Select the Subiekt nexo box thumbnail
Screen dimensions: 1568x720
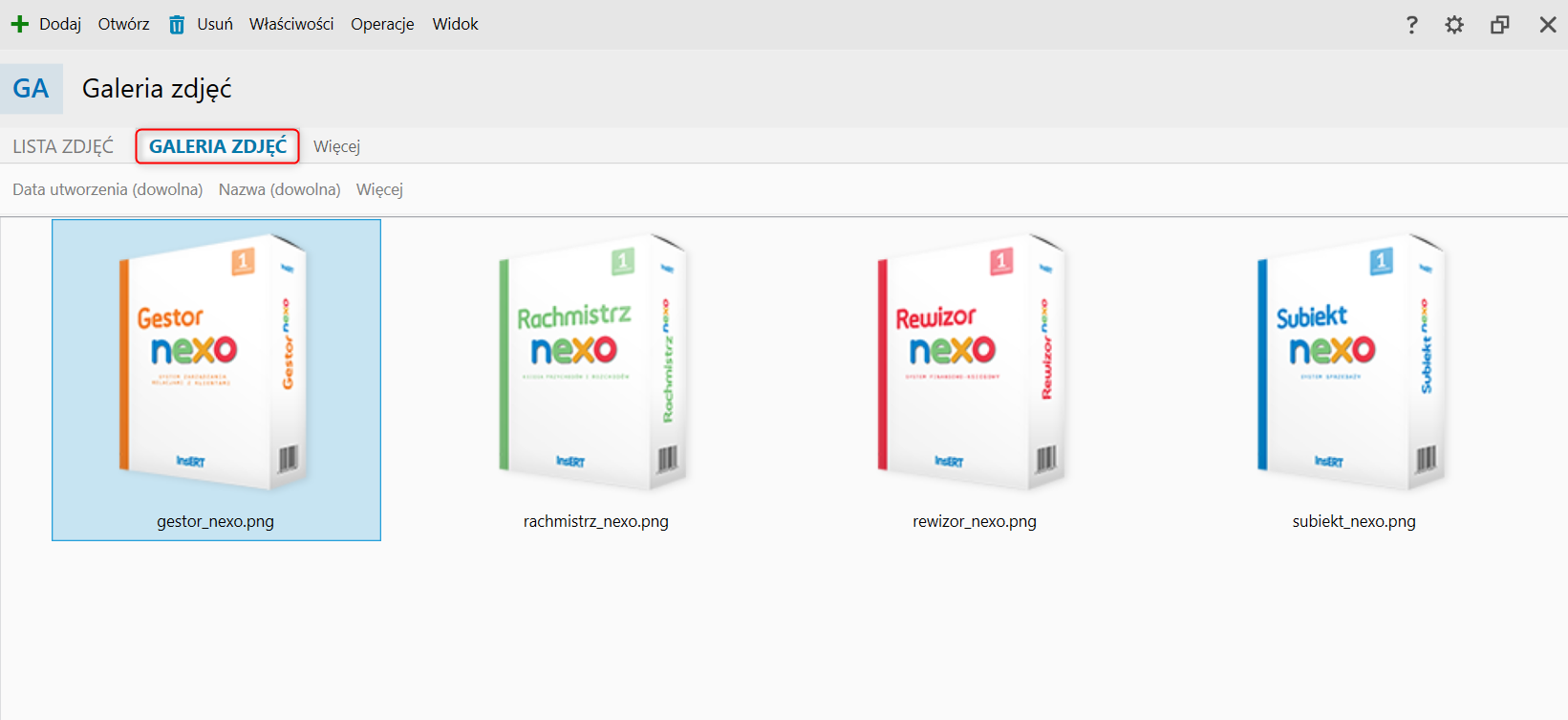point(1352,361)
